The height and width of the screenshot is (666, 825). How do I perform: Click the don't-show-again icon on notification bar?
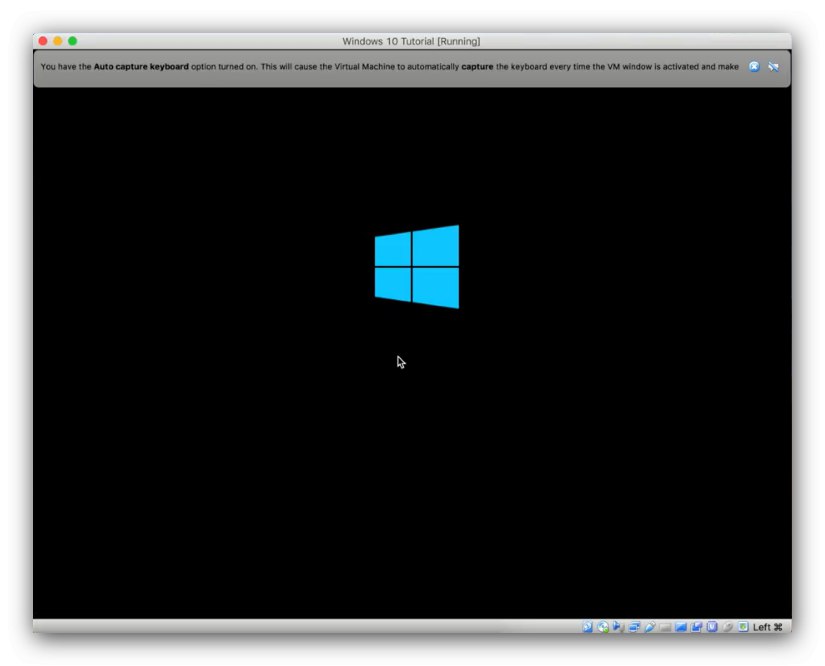coord(773,66)
